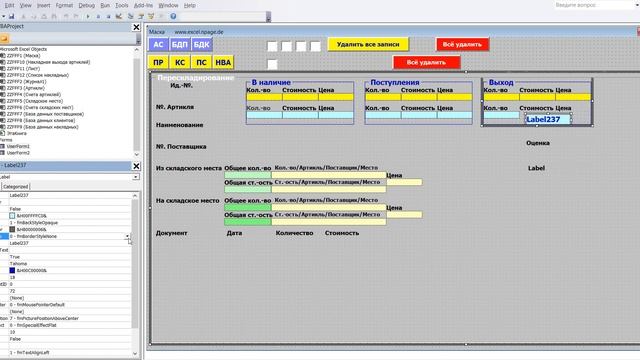Close the VBAProject explorer pane

pyautogui.click(x=136, y=27)
